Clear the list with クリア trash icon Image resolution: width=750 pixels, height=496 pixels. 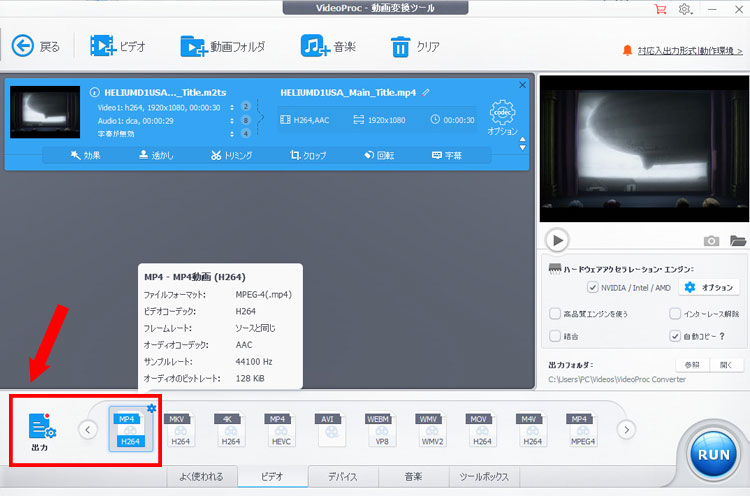pyautogui.click(x=415, y=46)
